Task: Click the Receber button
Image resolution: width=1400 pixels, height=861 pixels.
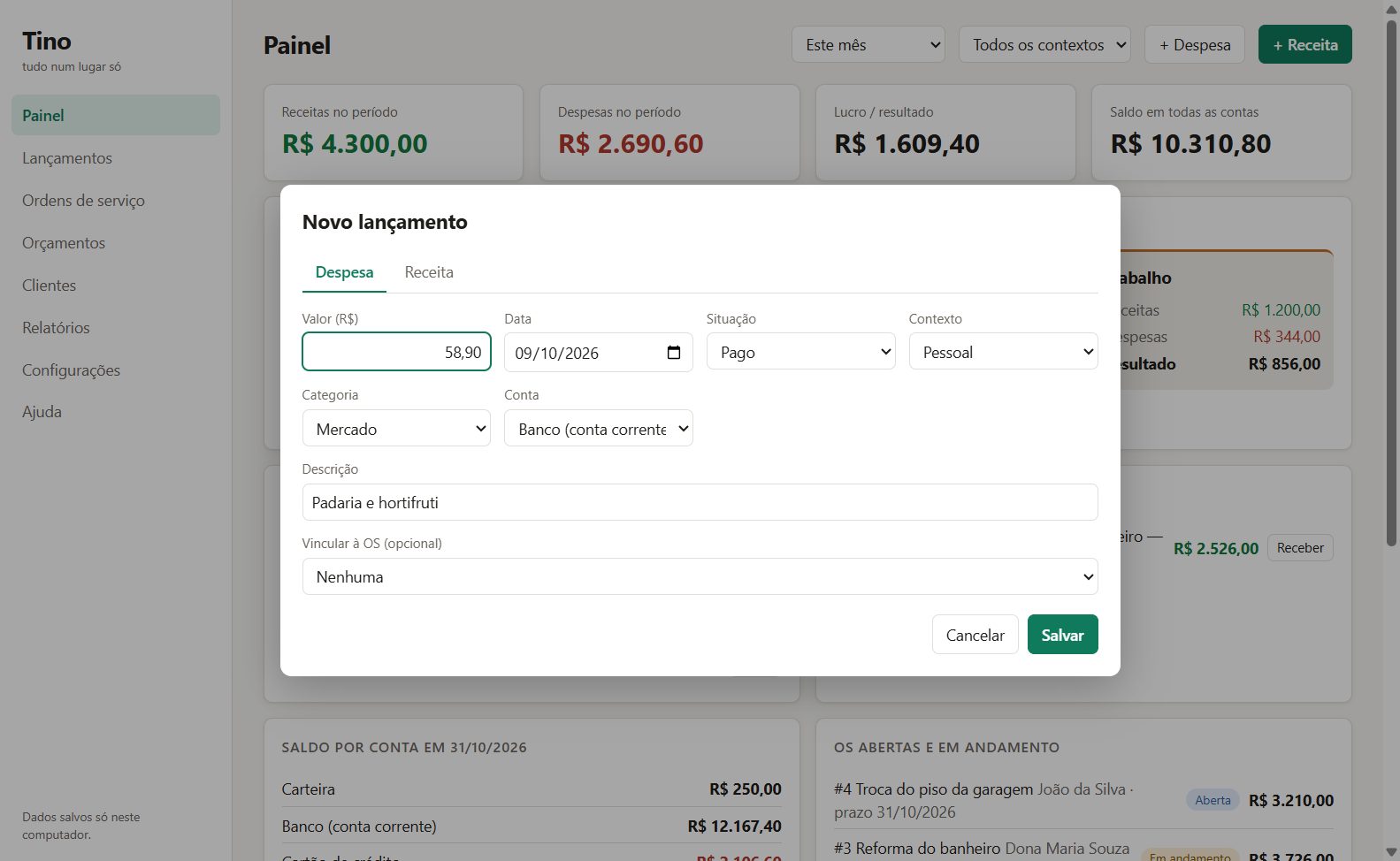Action: click(x=1300, y=548)
